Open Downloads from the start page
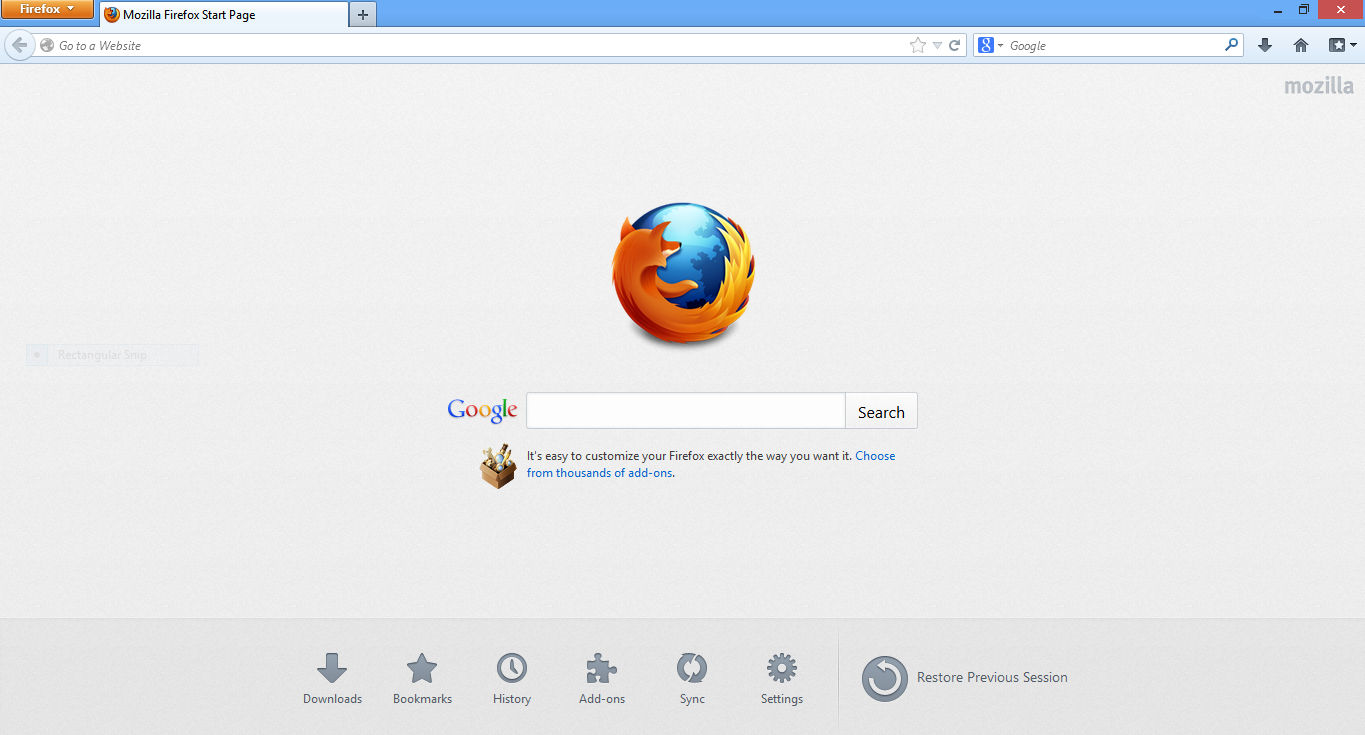 [332, 678]
